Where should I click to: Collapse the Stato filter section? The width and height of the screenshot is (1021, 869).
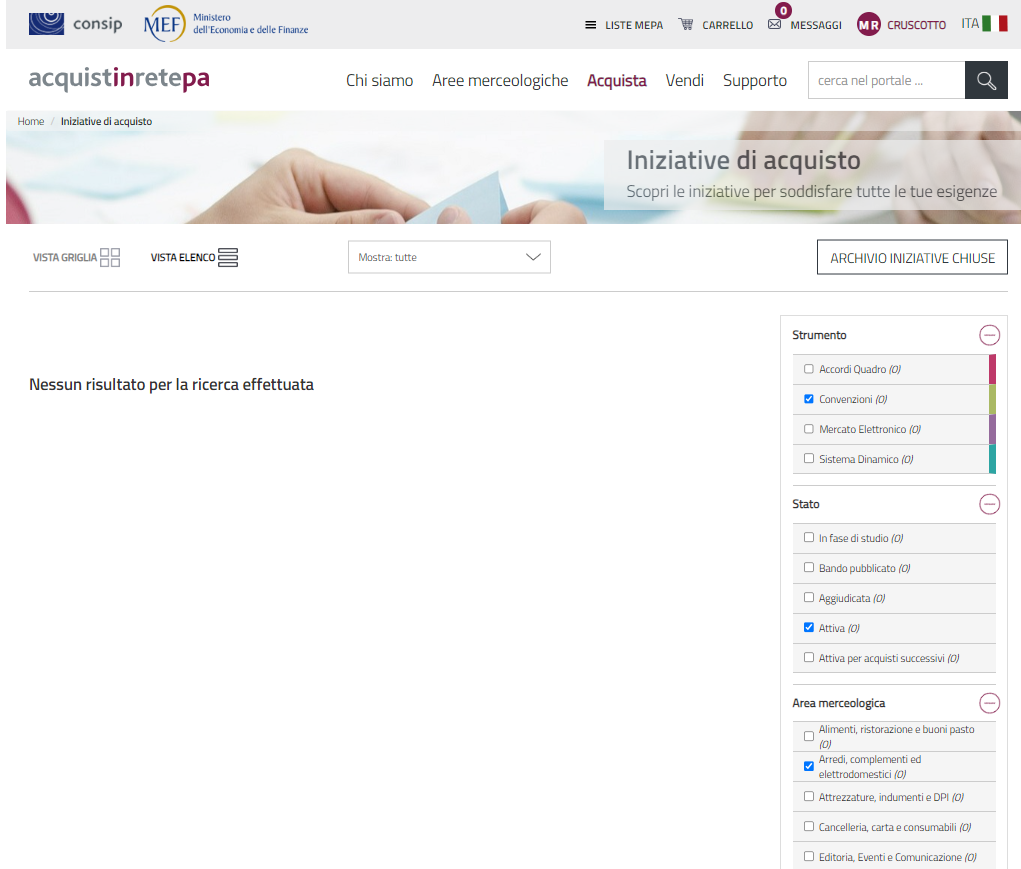tap(989, 504)
